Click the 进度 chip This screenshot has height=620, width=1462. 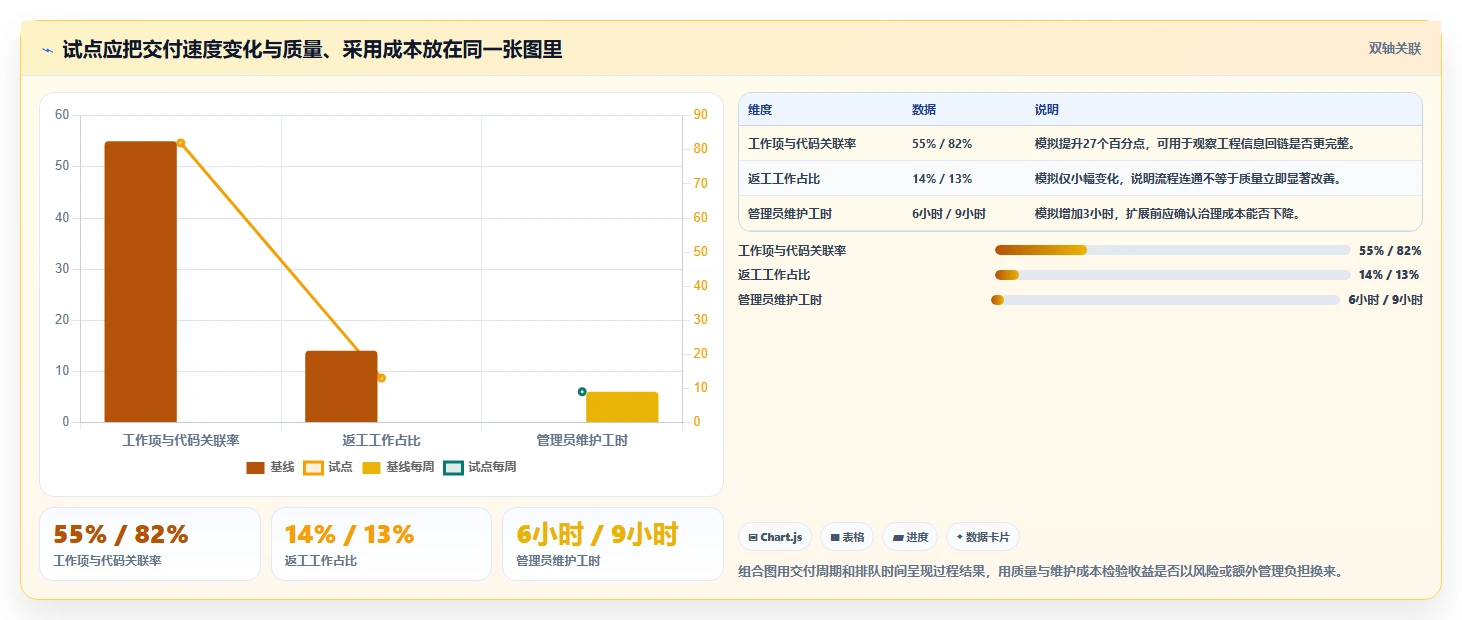pos(910,537)
